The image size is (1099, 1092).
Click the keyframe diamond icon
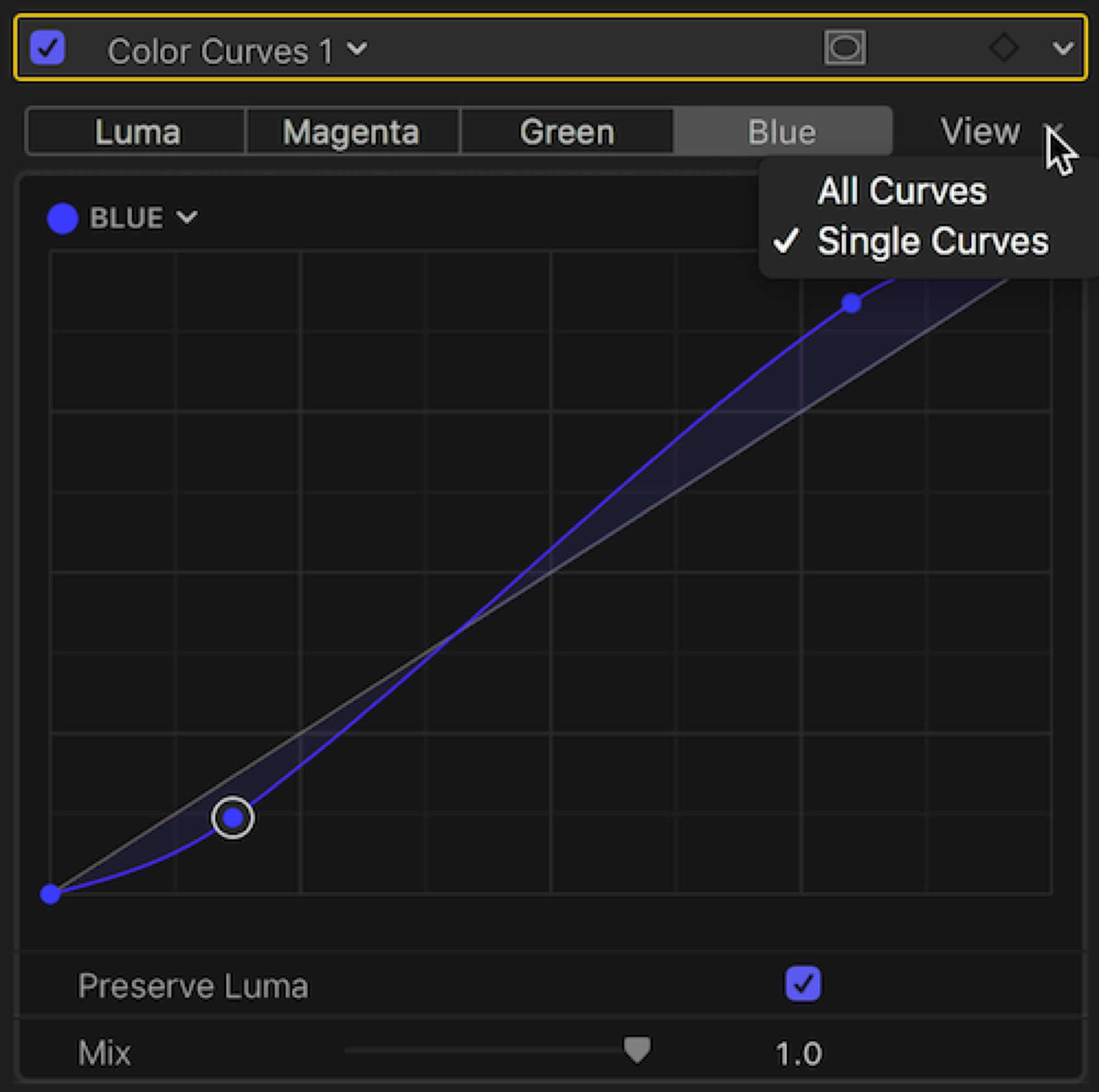coord(1003,48)
